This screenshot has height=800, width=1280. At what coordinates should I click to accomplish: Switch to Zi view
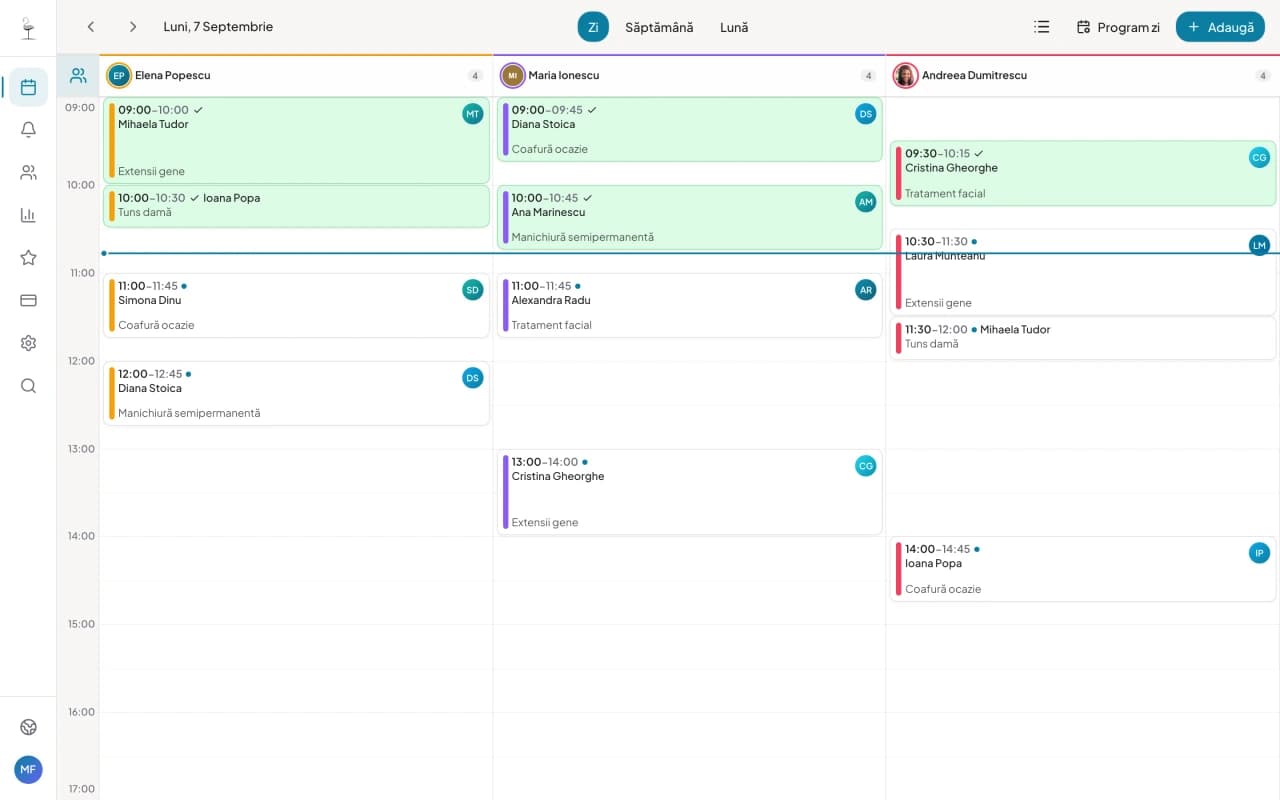593,27
